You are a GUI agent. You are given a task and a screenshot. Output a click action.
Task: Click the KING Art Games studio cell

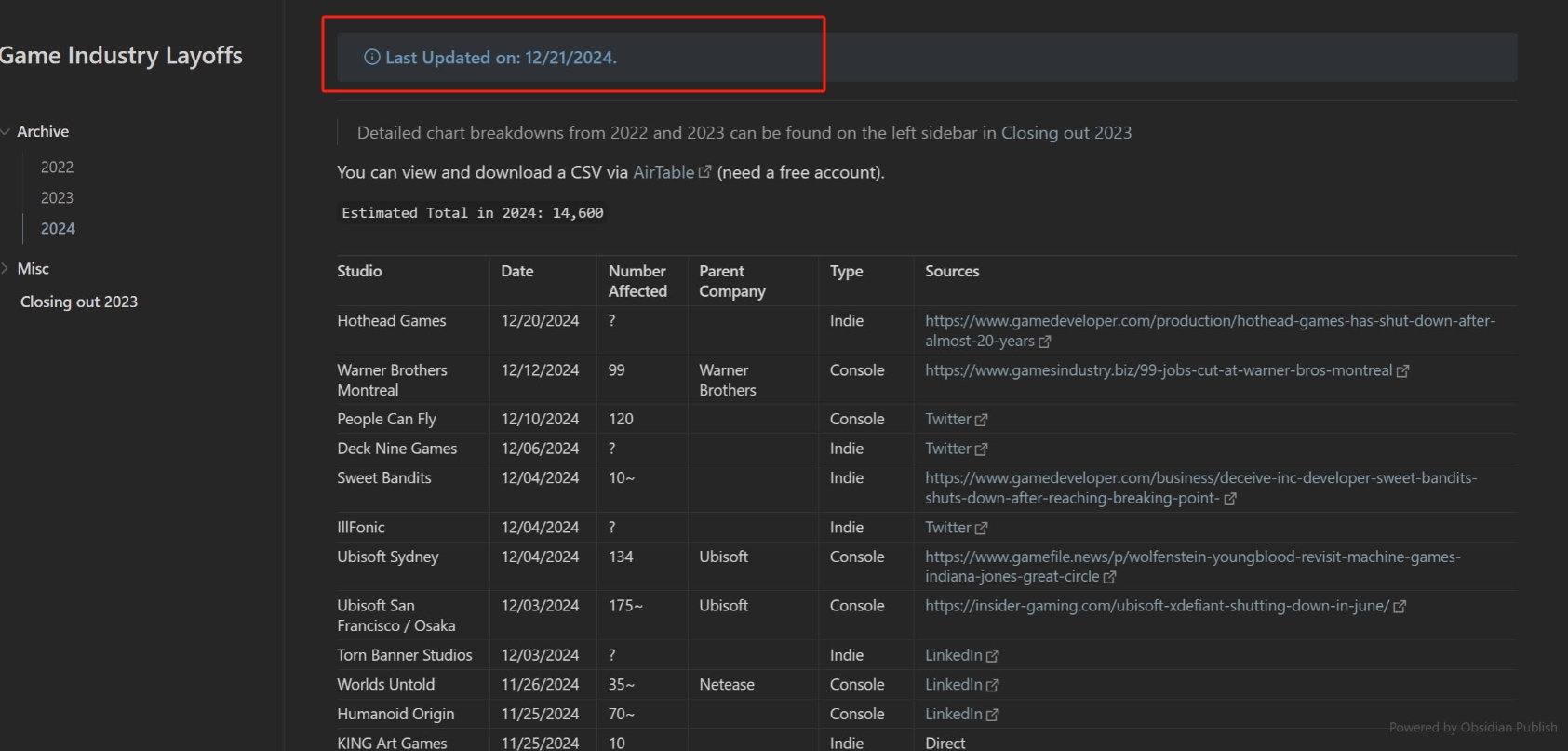(392, 743)
